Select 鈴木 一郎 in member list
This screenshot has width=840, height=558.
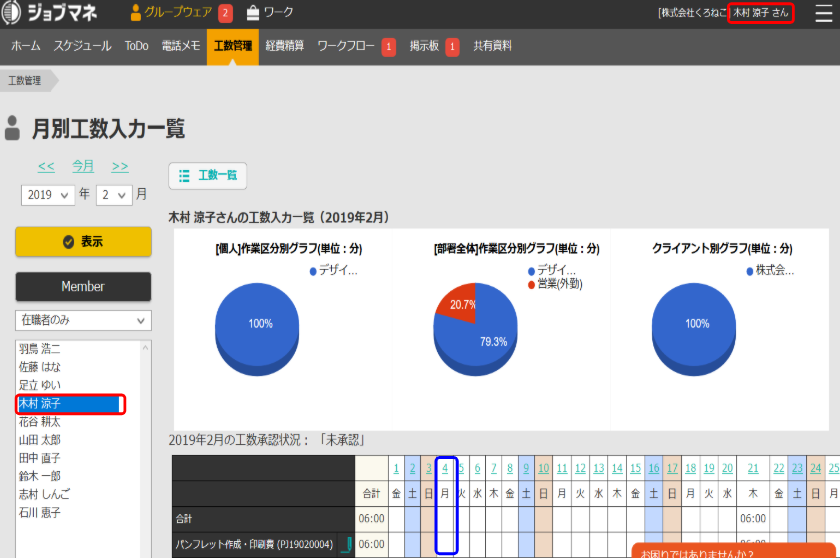pyautogui.click(x=40, y=476)
